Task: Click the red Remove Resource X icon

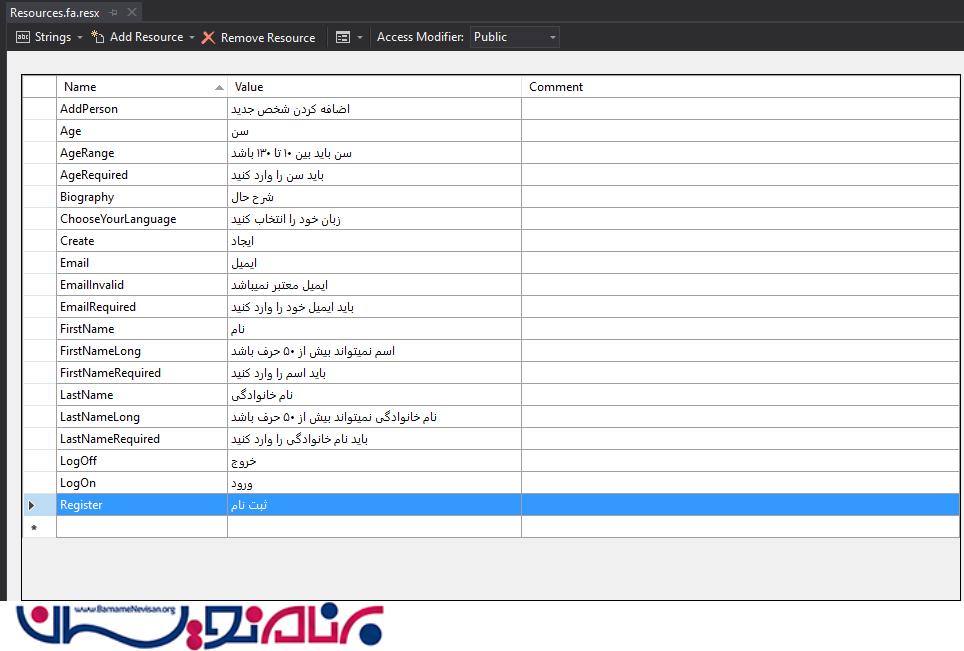Action: point(208,38)
